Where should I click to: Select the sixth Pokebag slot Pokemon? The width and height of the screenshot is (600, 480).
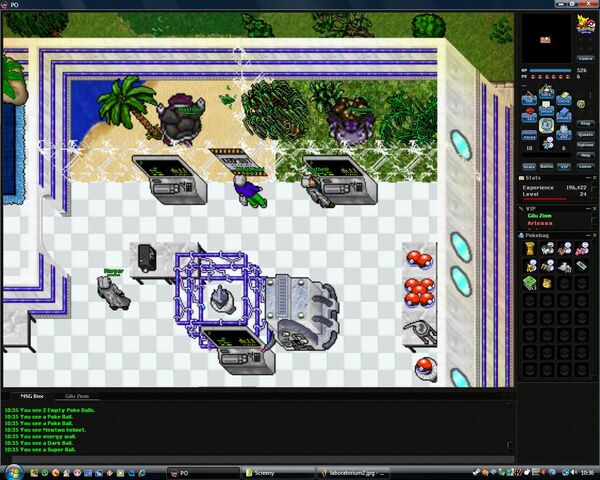(x=547, y=266)
